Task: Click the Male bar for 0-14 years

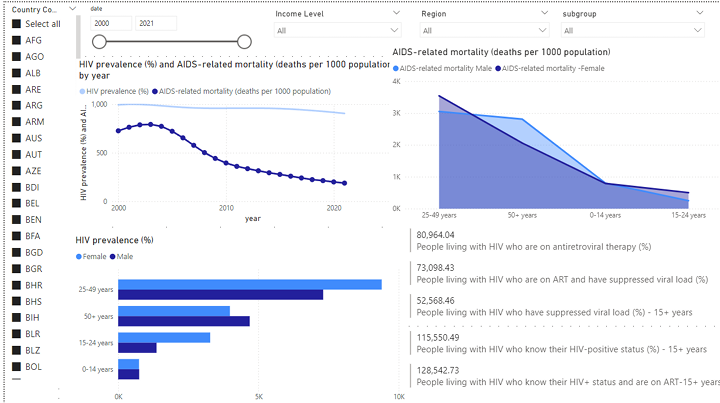Action: click(129, 374)
